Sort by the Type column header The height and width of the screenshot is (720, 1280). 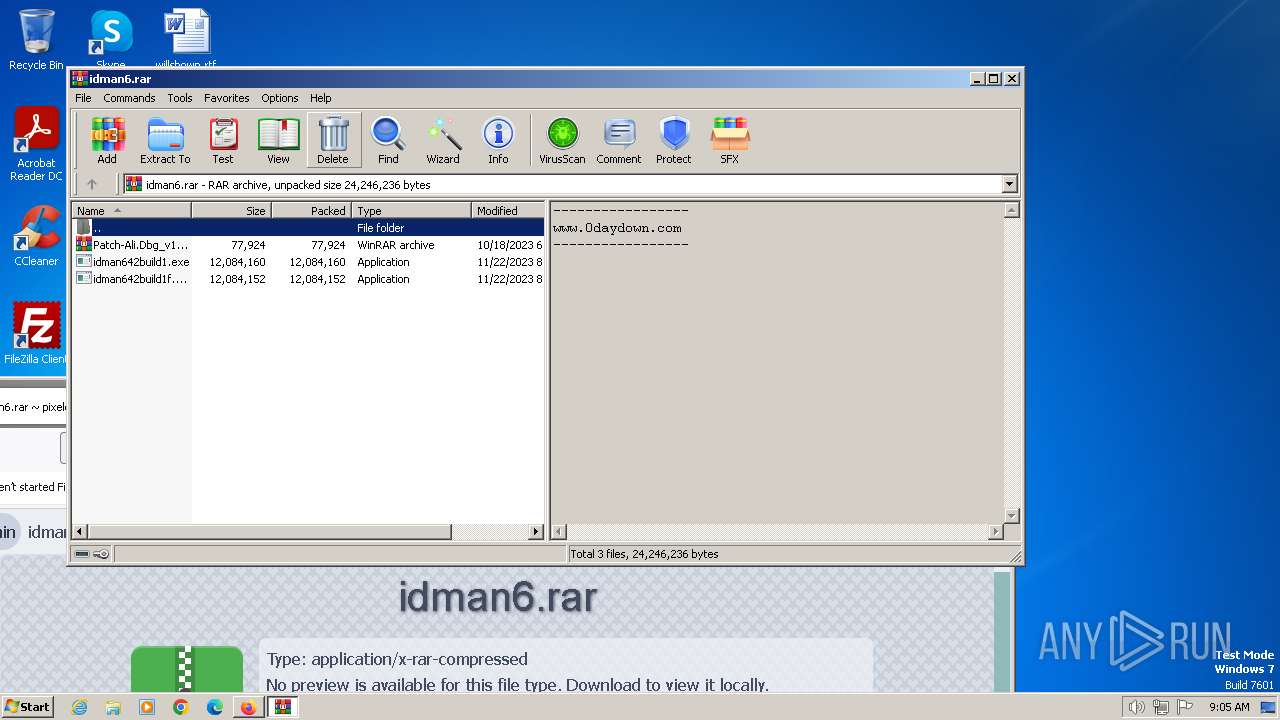tap(411, 210)
